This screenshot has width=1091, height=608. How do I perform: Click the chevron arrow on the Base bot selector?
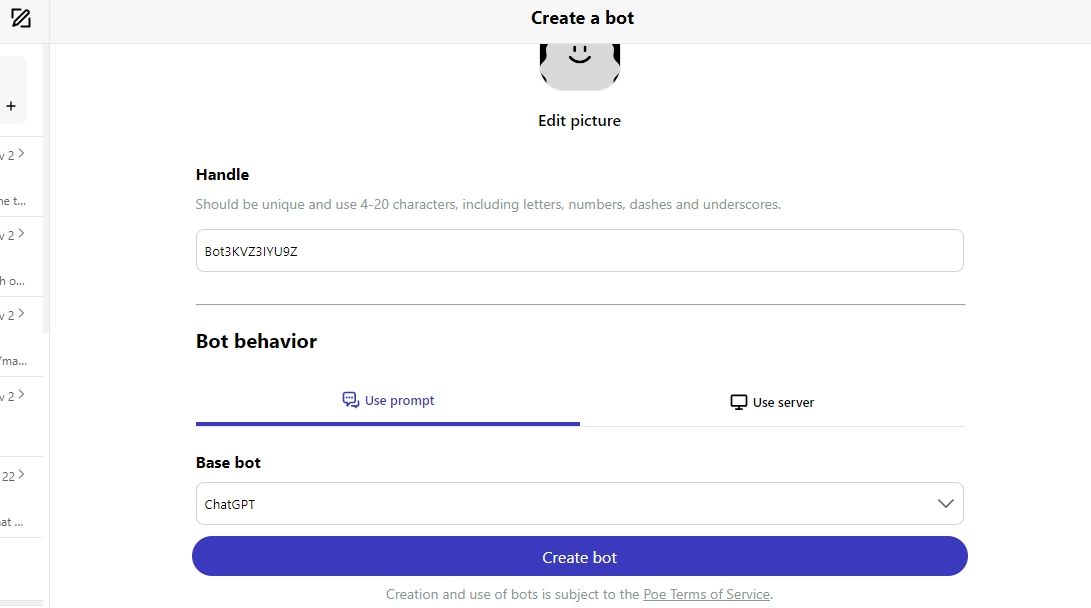[945, 504]
